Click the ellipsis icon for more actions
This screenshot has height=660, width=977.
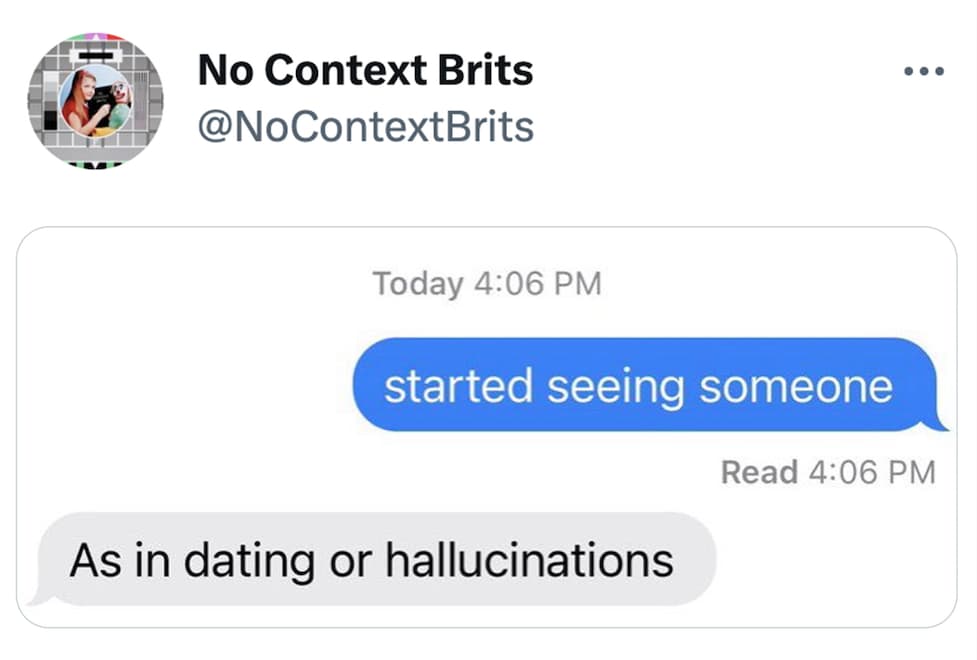pyautogui.click(x=922, y=70)
